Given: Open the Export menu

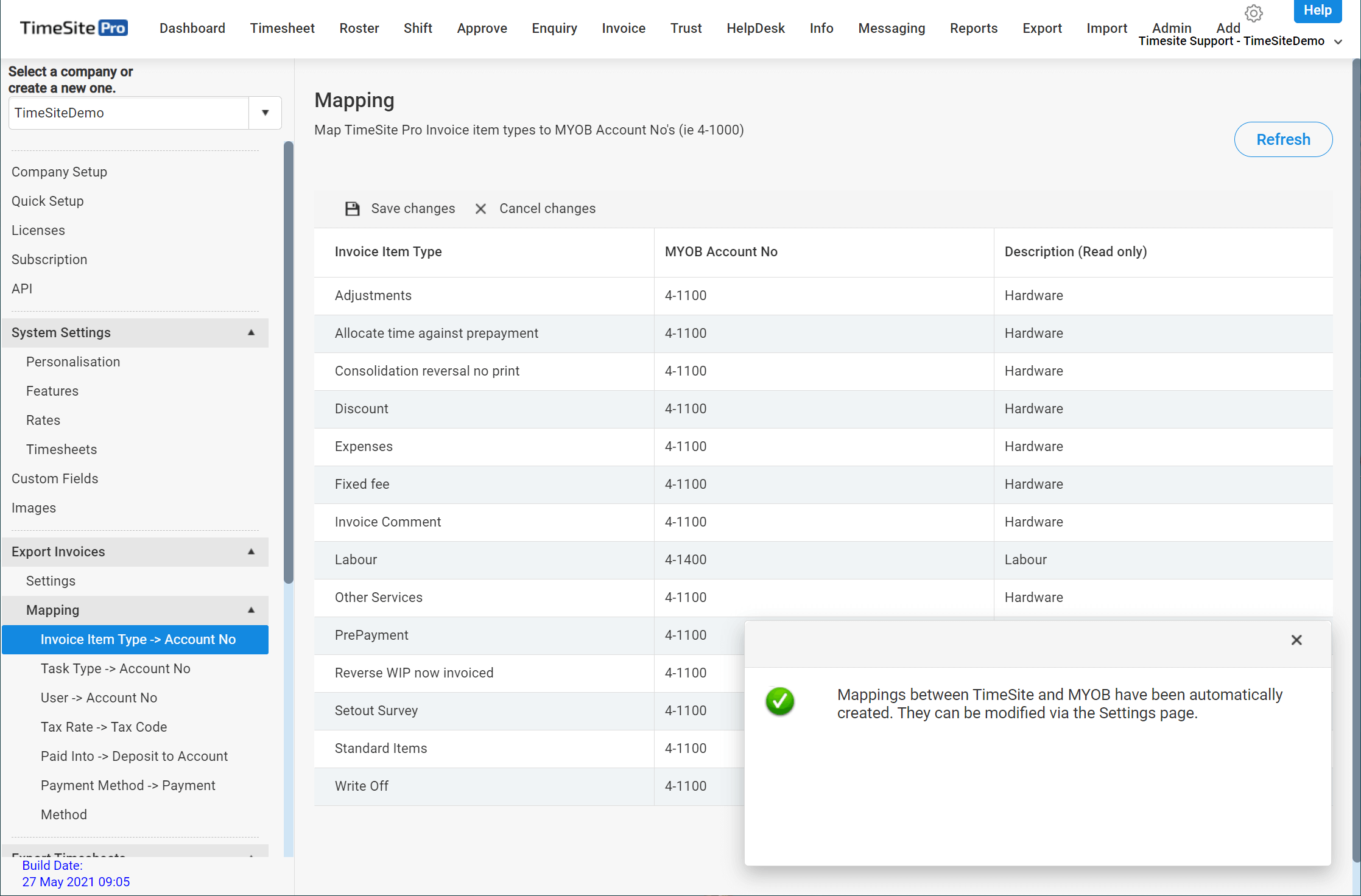Looking at the screenshot, I should coord(1042,28).
